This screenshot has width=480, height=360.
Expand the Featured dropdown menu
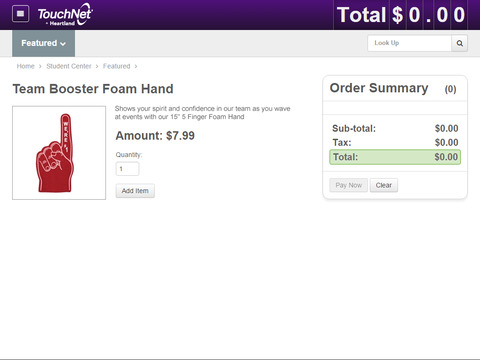[43, 43]
